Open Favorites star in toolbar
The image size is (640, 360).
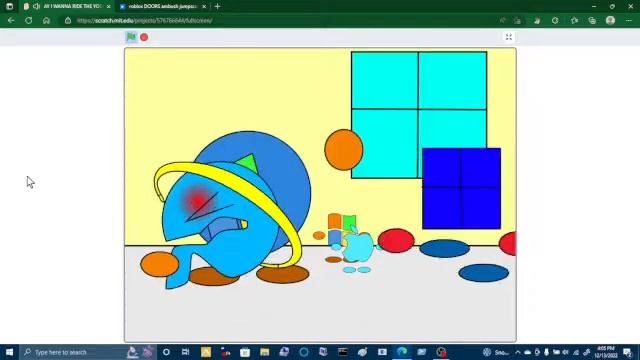[574, 20]
